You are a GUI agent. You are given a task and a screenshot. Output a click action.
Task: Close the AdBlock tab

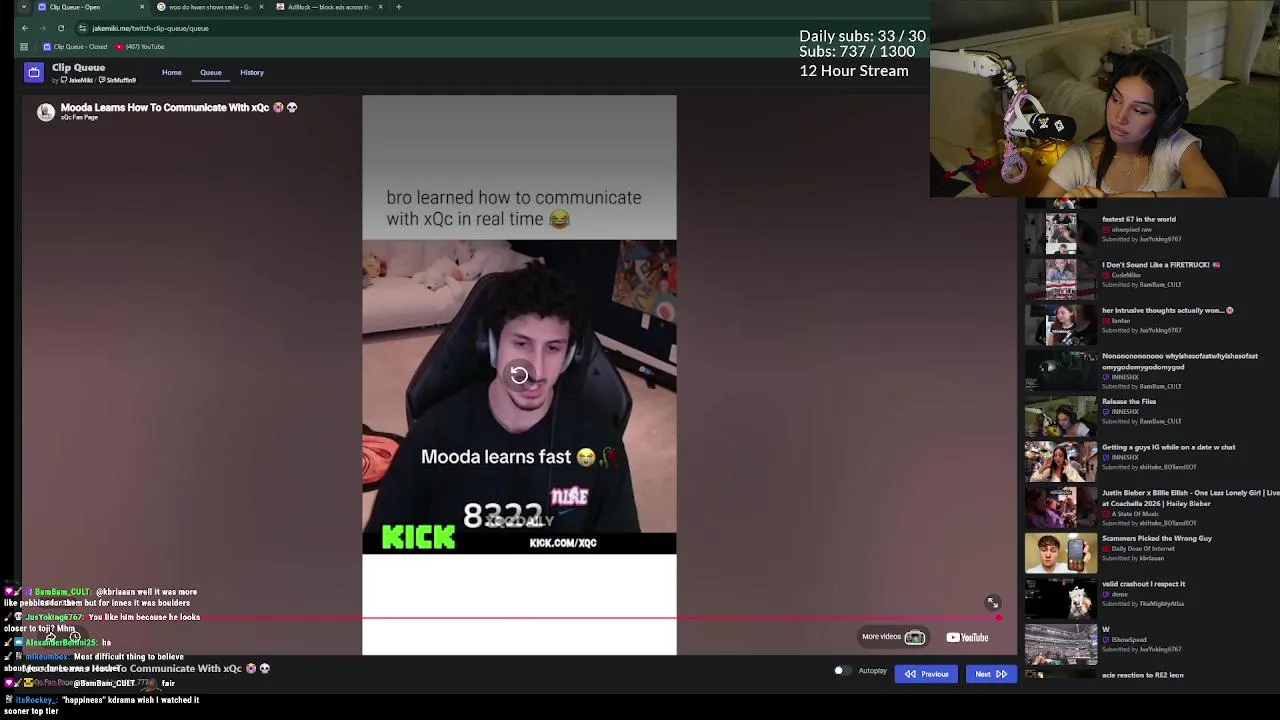point(380,7)
